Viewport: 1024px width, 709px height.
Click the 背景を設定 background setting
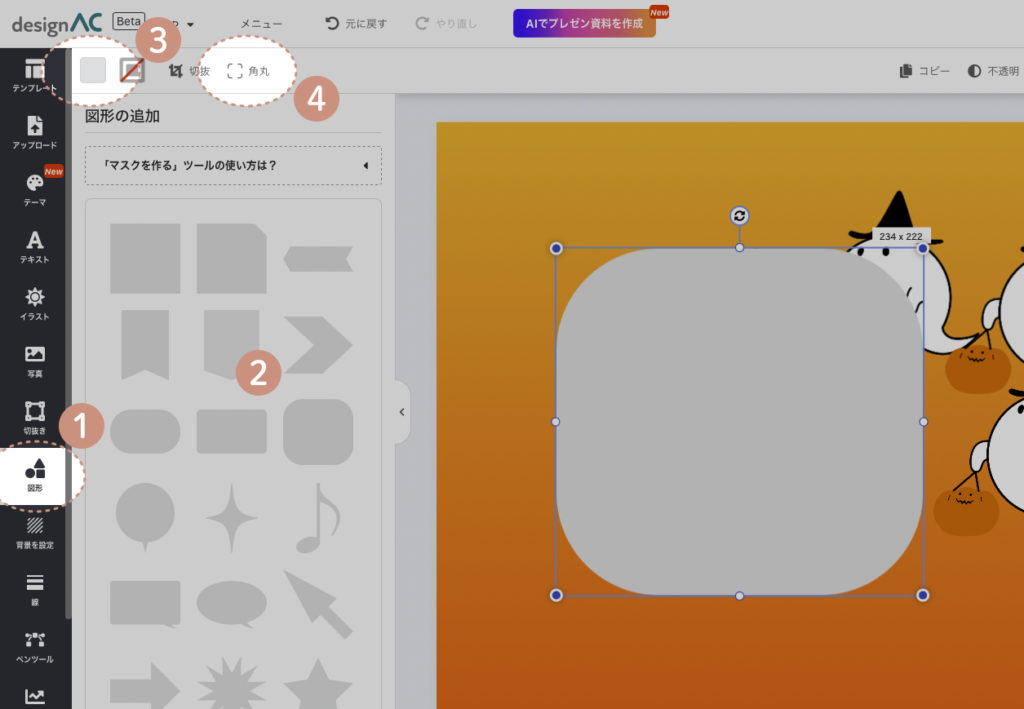[x=34, y=532]
